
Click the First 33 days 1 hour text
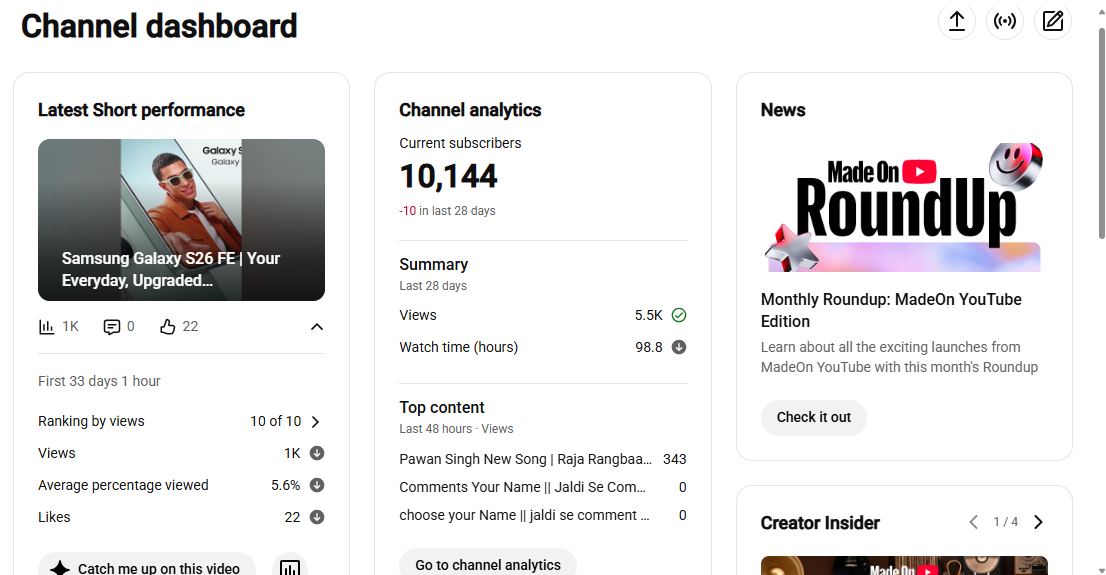99,381
